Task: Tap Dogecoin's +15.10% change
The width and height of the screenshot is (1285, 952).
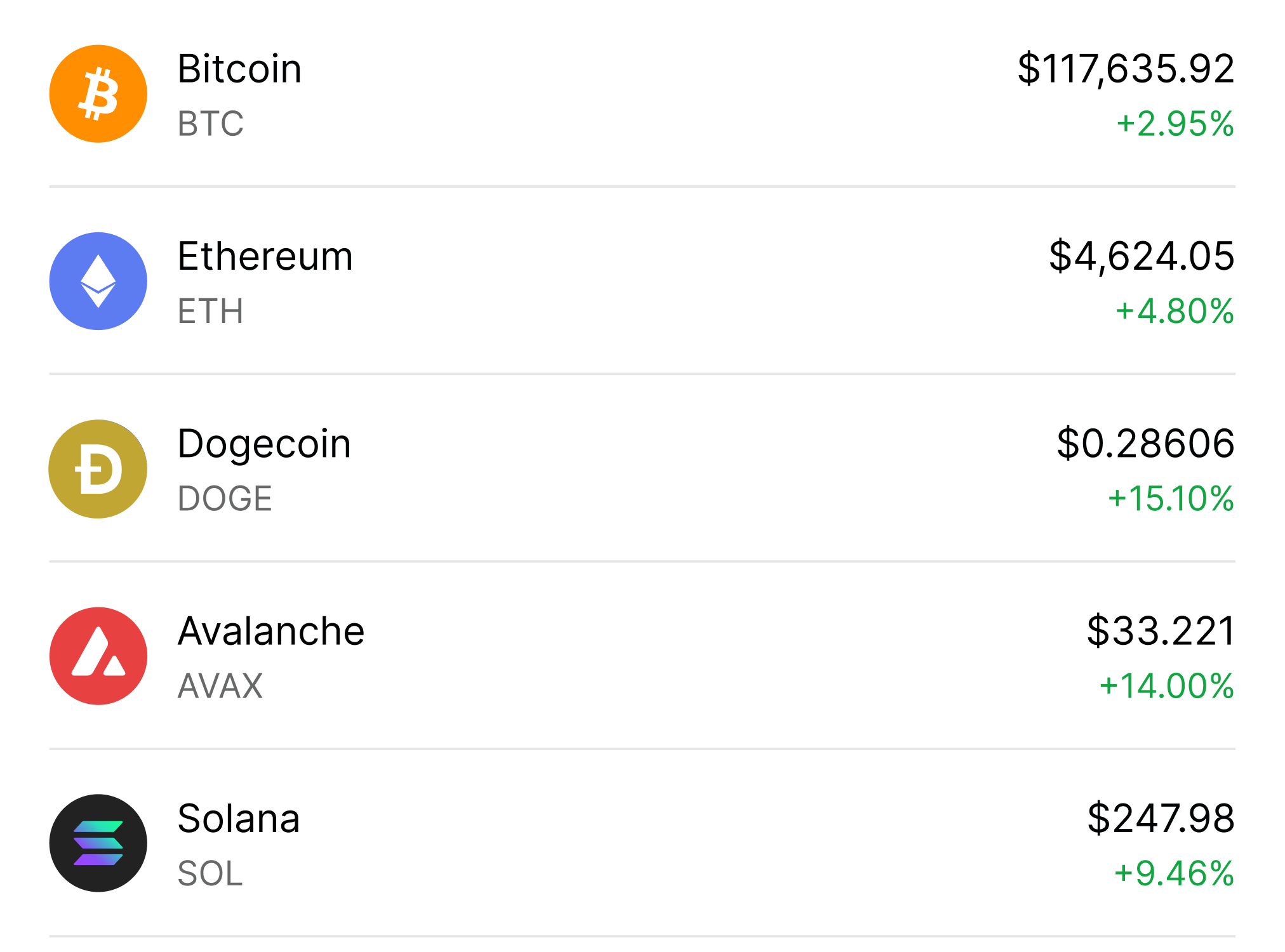Action: click(x=1171, y=499)
